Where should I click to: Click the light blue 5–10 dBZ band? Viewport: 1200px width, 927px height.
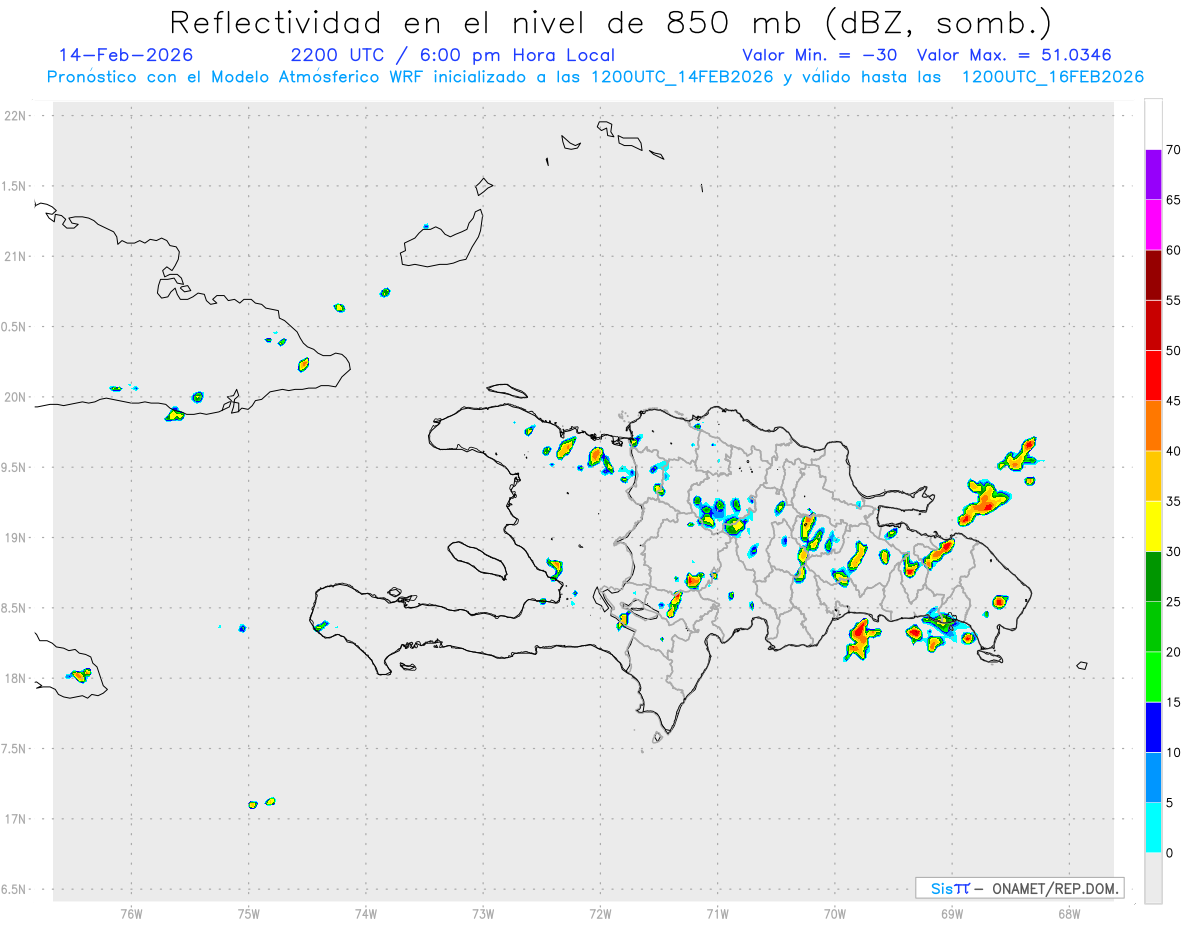(x=1153, y=778)
